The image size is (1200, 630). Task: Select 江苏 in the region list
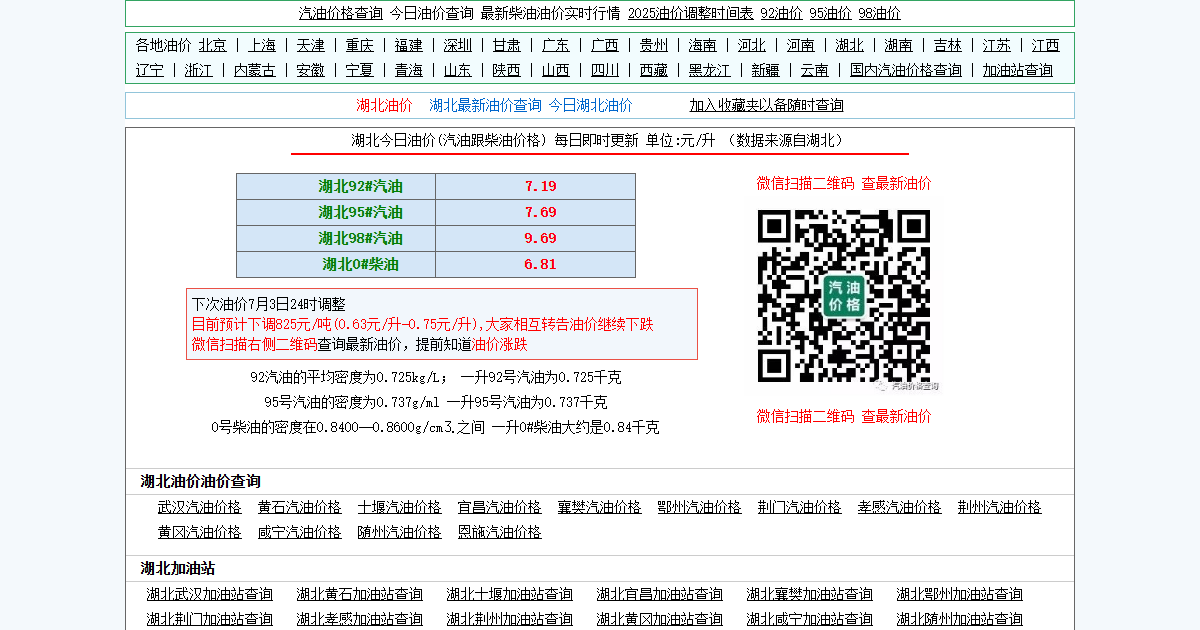pos(997,45)
